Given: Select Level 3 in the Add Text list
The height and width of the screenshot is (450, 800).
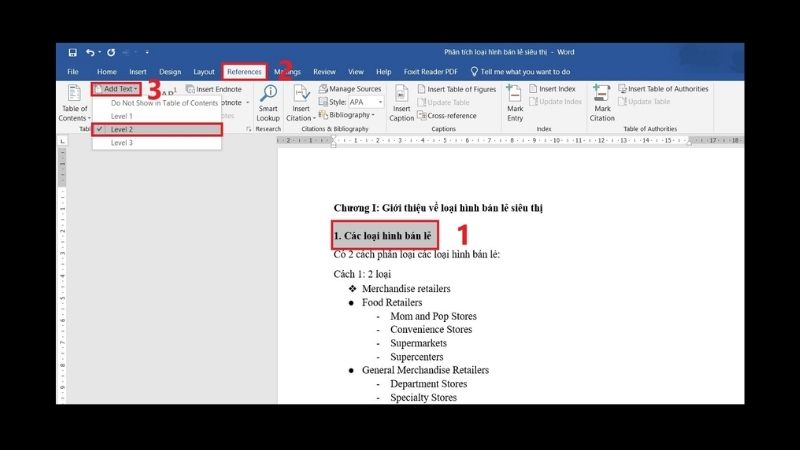Looking at the screenshot, I should [x=120, y=143].
